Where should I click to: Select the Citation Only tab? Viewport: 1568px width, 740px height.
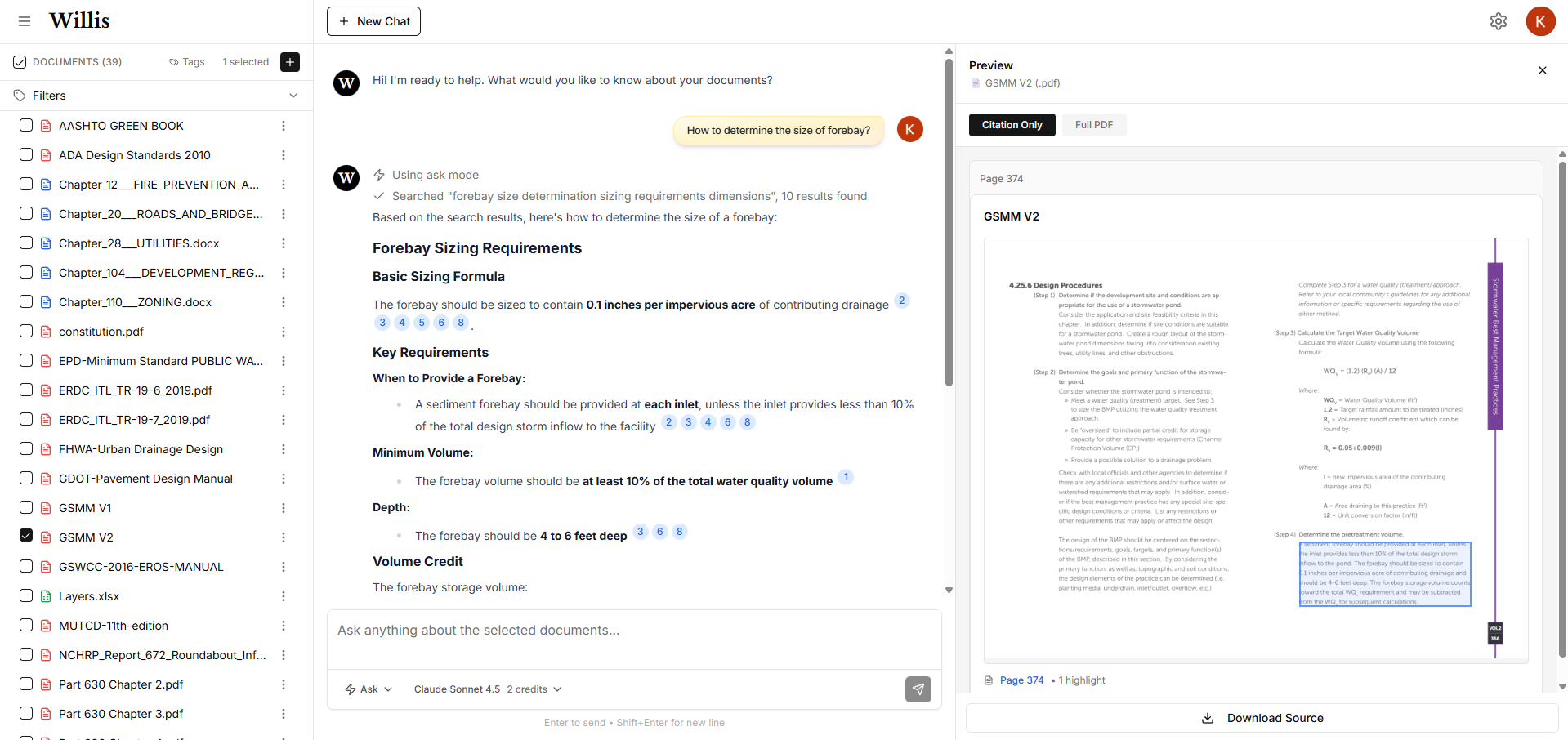pyautogui.click(x=1012, y=125)
